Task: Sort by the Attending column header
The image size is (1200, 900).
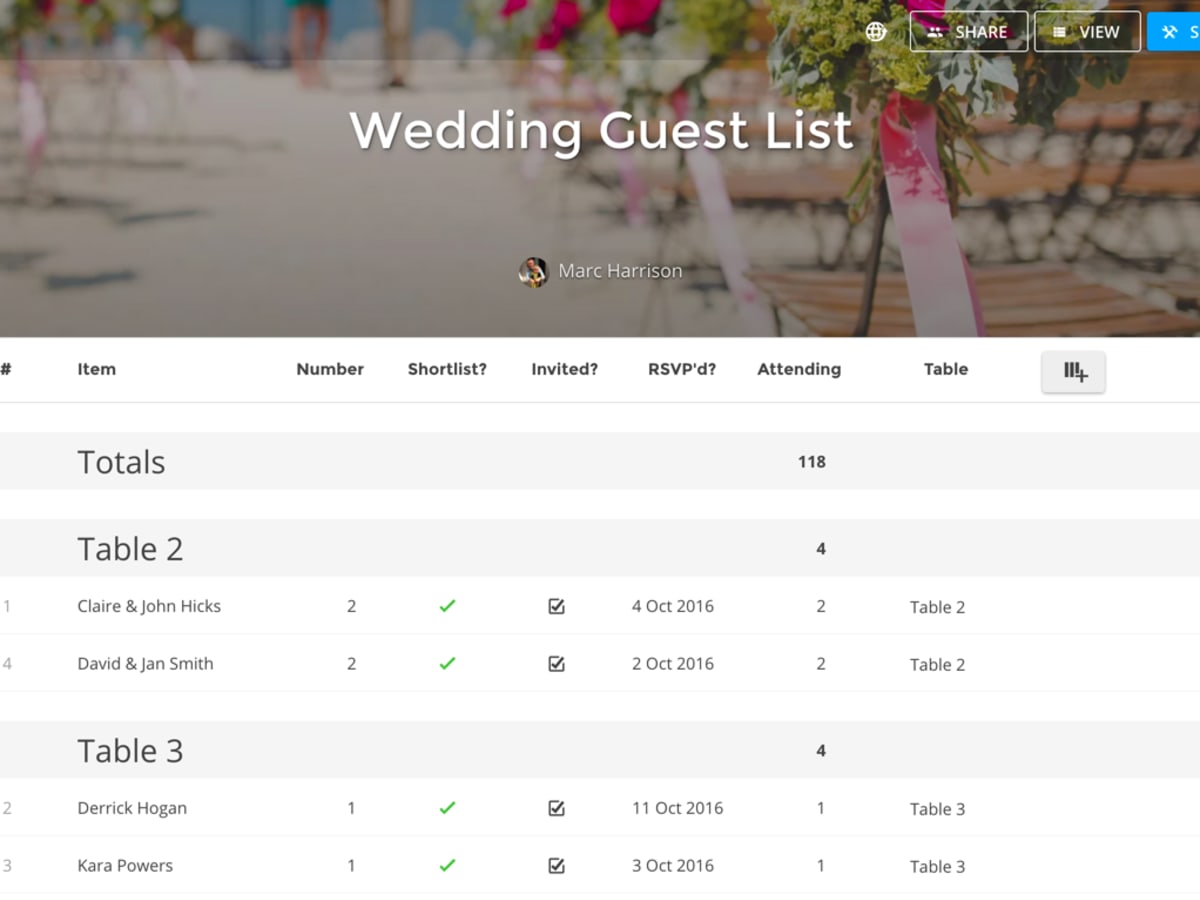Action: click(799, 369)
